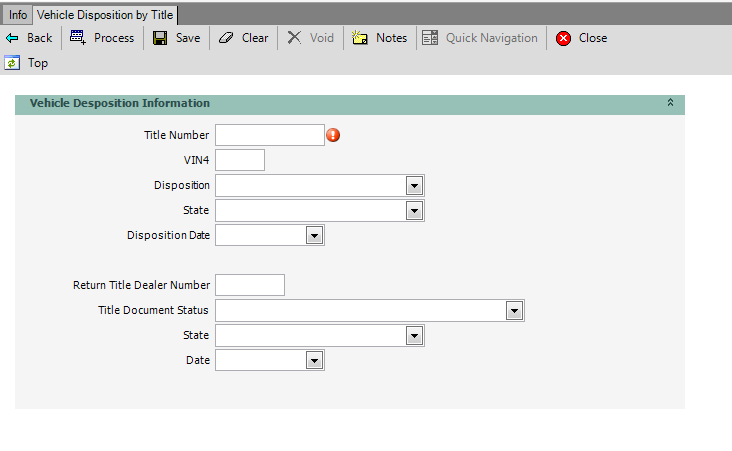The height and width of the screenshot is (451, 732).
Task: Click the Back arrow icon
Action: tap(13, 38)
